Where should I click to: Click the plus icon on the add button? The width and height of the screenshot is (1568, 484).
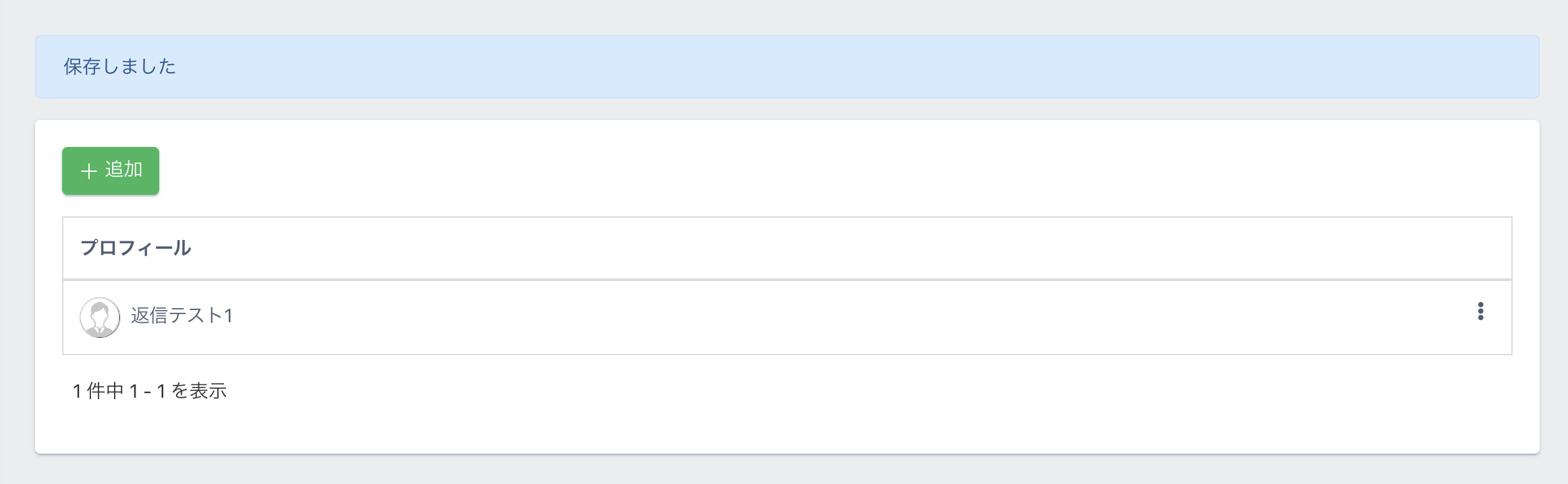tap(88, 171)
